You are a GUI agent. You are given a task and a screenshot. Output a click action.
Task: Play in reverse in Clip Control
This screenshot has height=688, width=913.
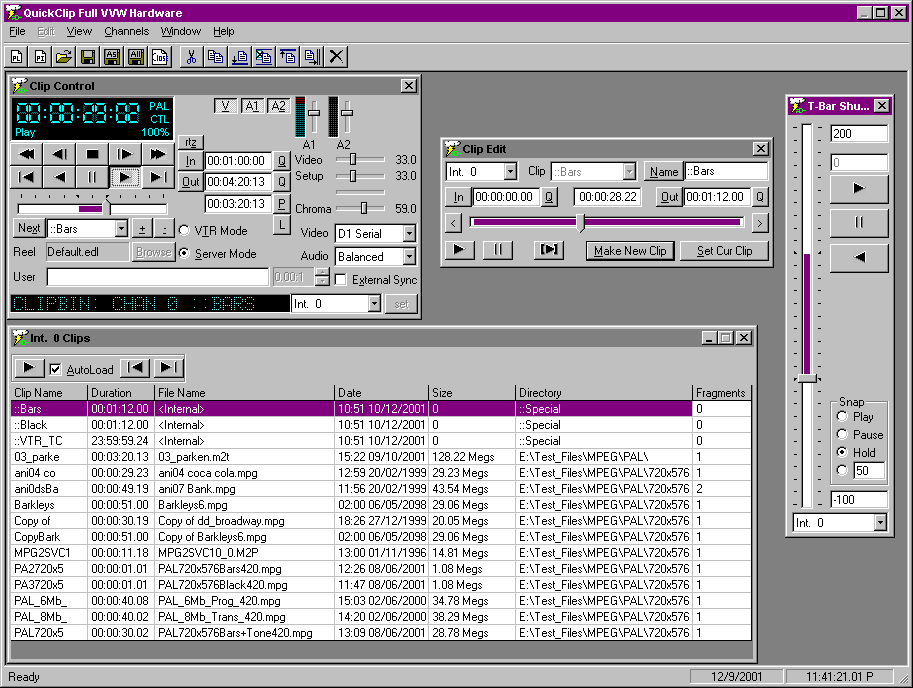59,177
